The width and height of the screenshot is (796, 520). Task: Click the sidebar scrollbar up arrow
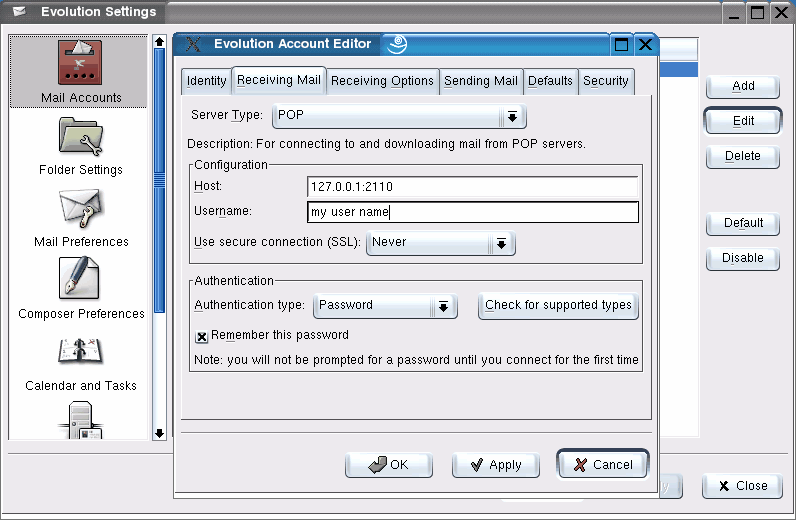[159, 42]
